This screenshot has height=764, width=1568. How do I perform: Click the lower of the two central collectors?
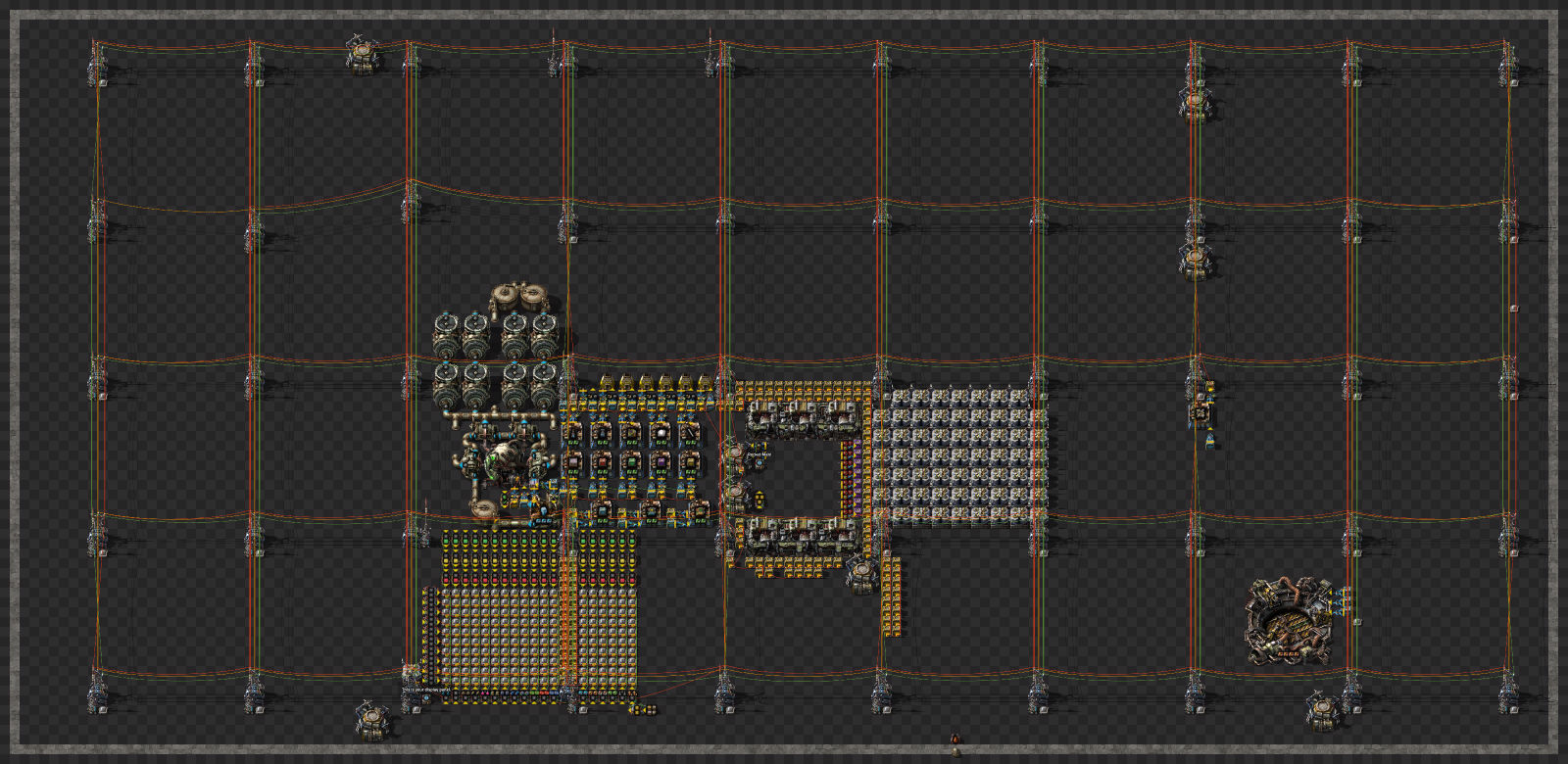point(735,495)
